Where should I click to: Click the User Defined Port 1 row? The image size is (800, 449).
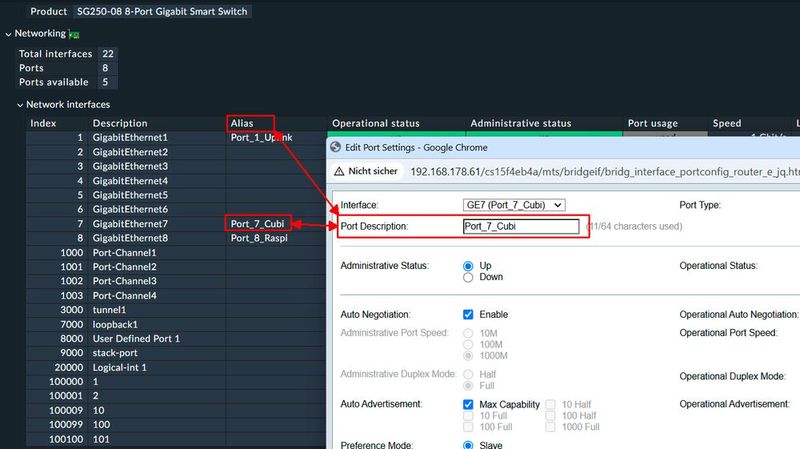(176, 339)
